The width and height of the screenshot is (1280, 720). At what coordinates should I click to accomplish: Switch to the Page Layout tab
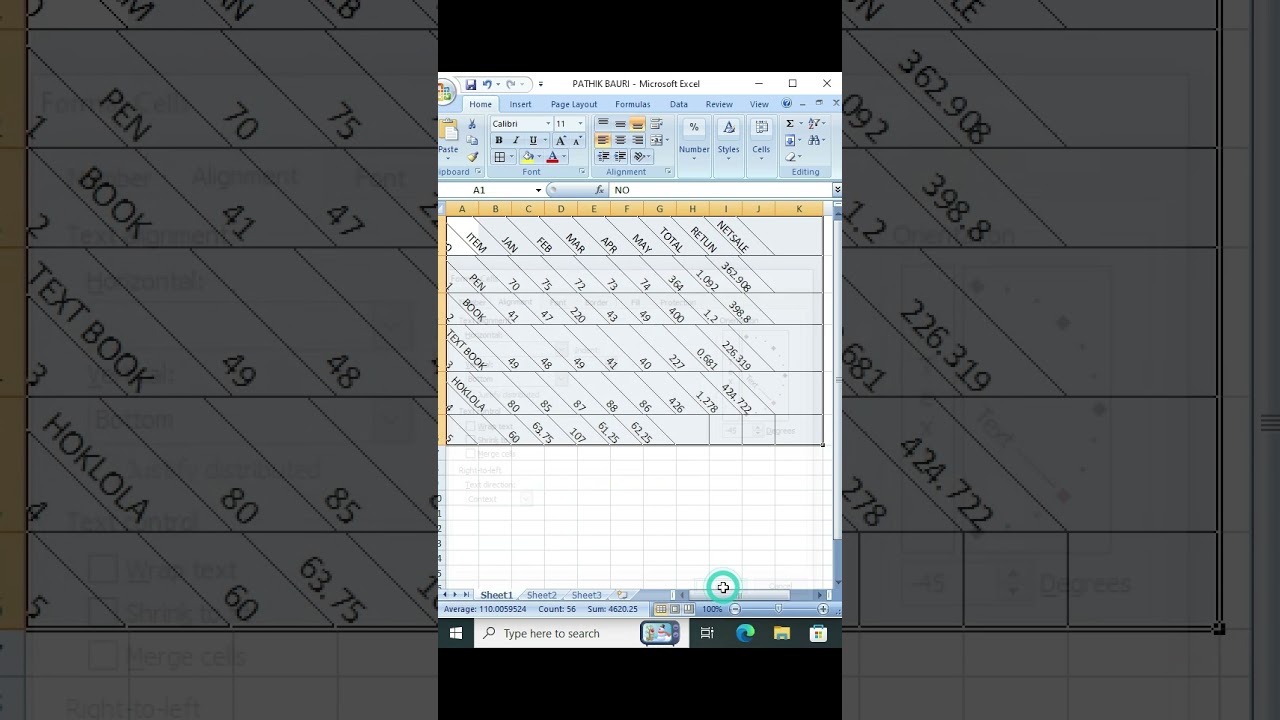pos(574,104)
